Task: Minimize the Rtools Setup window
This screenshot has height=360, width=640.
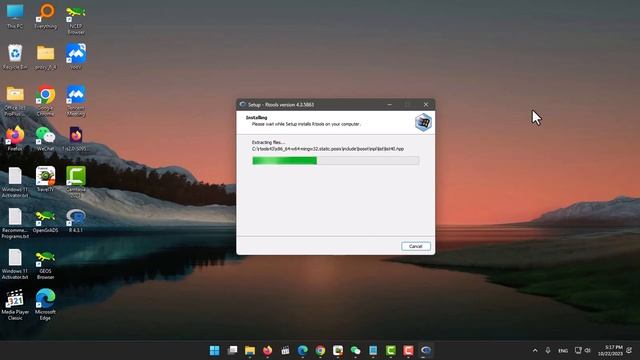Action: [x=389, y=104]
